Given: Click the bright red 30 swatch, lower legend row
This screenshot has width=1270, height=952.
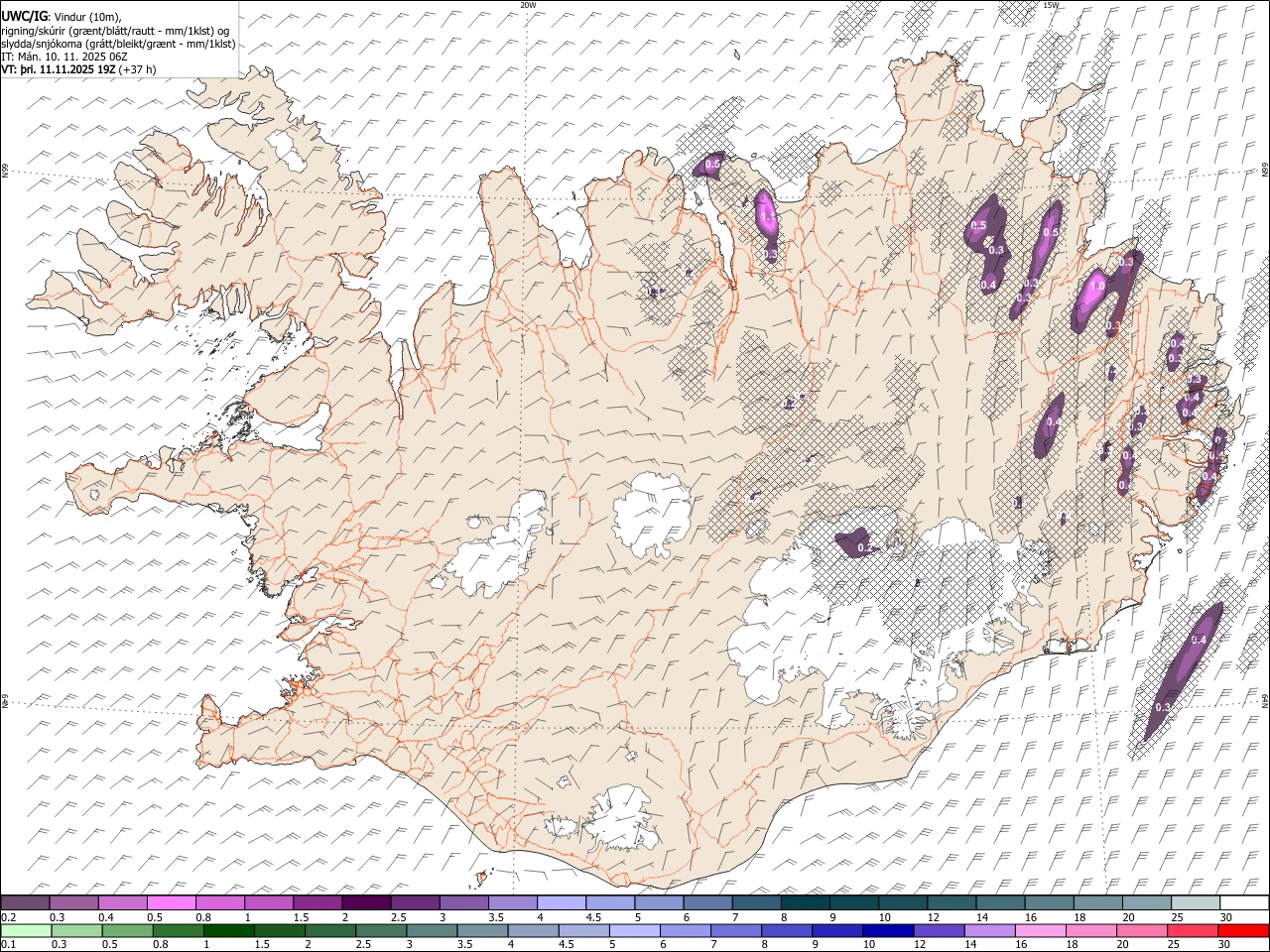Looking at the screenshot, I should point(1242,930).
